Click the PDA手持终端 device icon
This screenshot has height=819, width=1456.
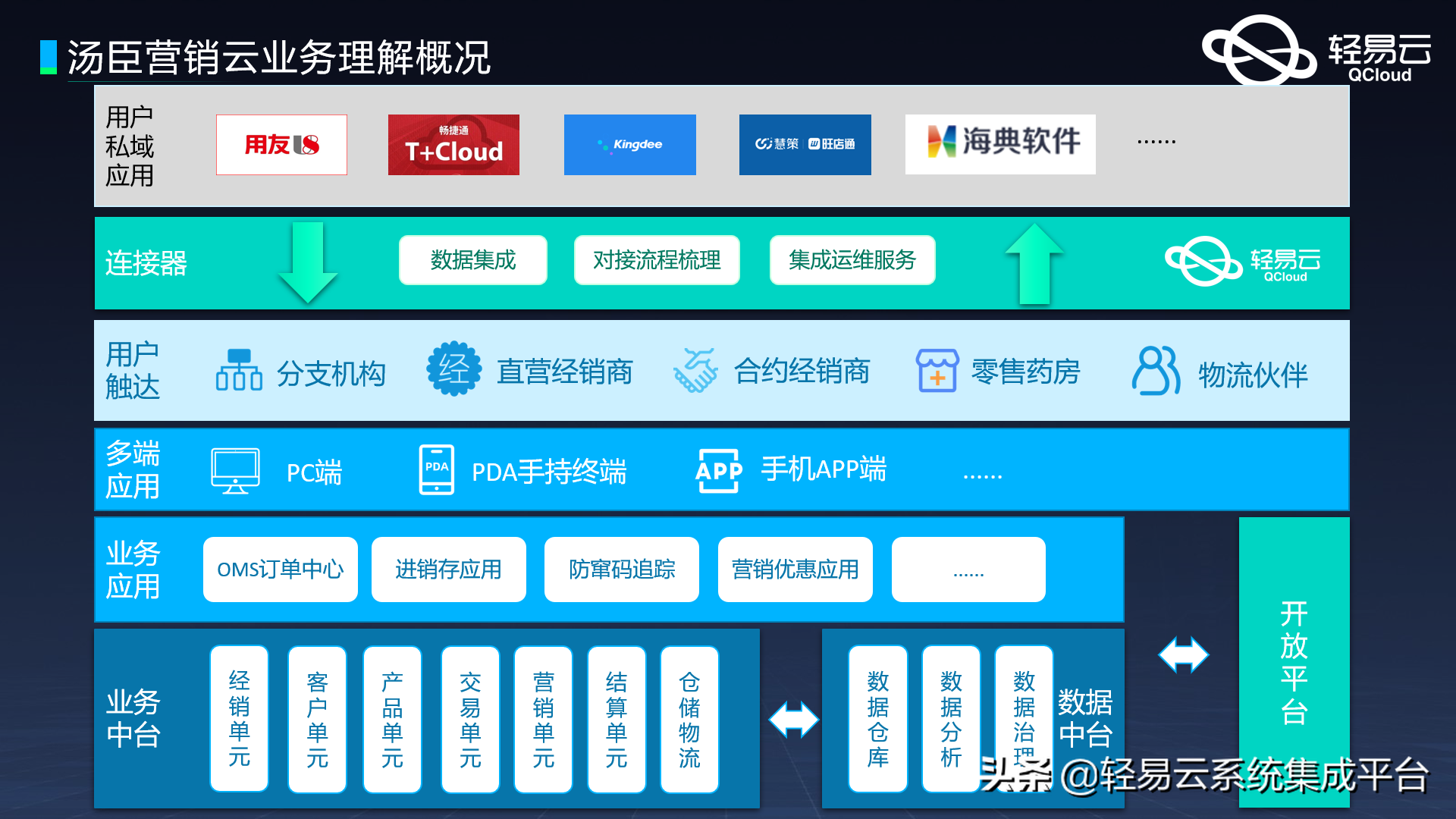point(435,470)
